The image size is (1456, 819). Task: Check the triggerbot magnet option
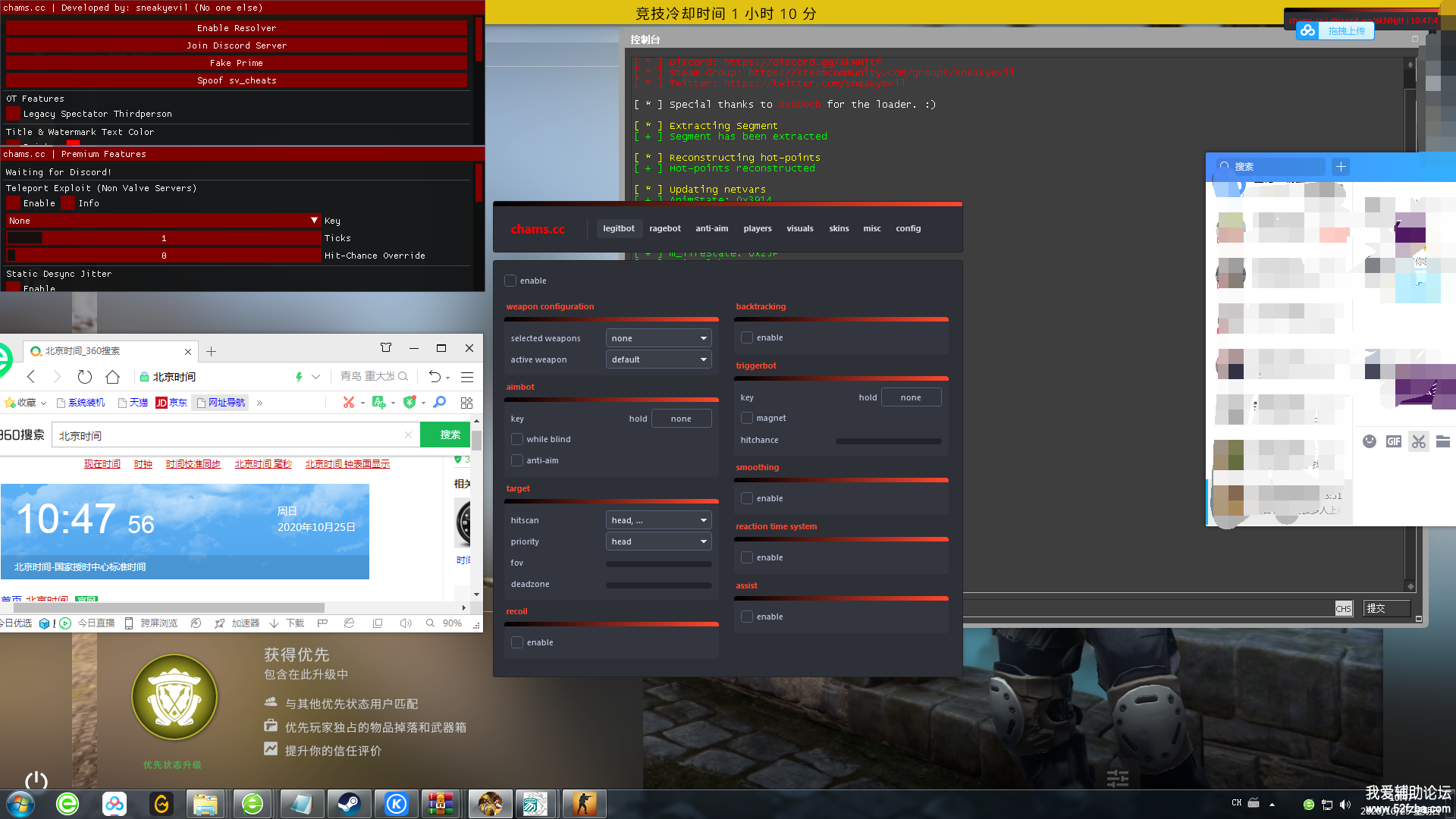point(747,419)
